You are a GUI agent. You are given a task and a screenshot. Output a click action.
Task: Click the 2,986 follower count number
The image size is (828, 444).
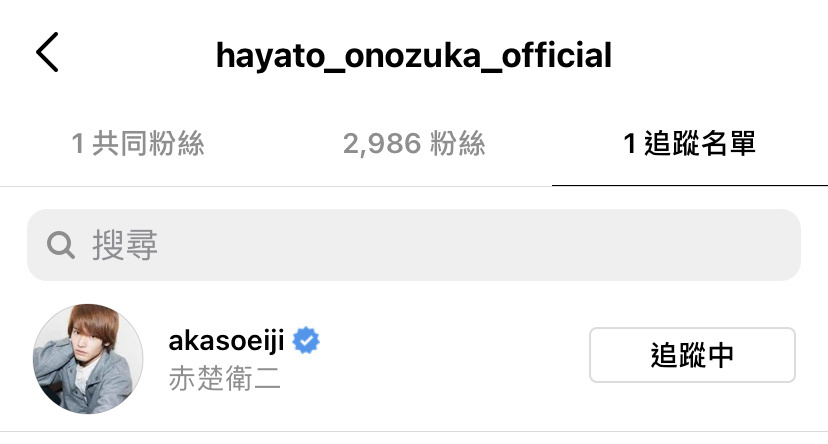click(x=382, y=144)
